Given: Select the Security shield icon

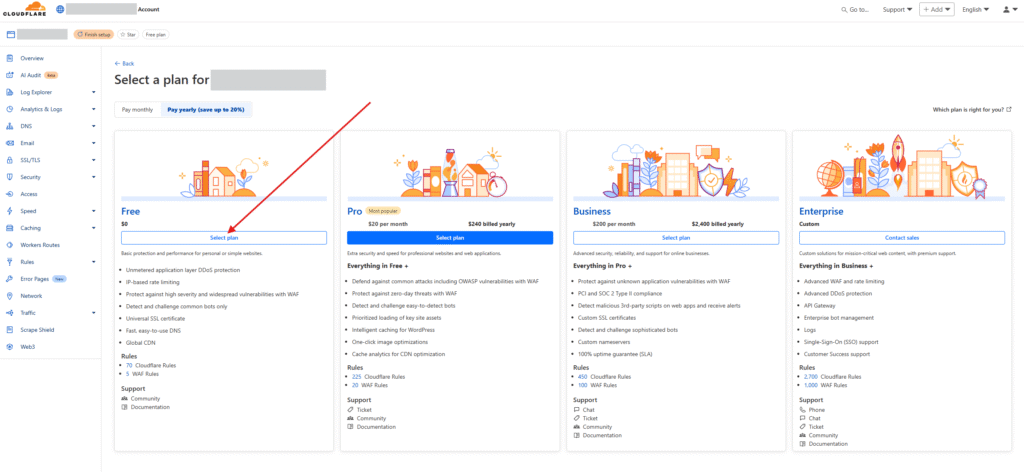Looking at the screenshot, I should click(x=10, y=177).
